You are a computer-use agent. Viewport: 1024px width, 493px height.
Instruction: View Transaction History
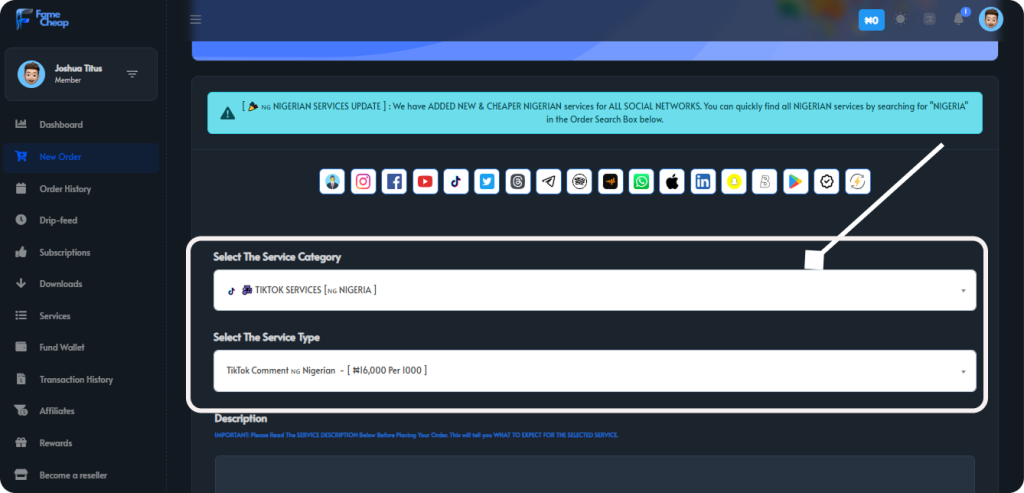81,379
